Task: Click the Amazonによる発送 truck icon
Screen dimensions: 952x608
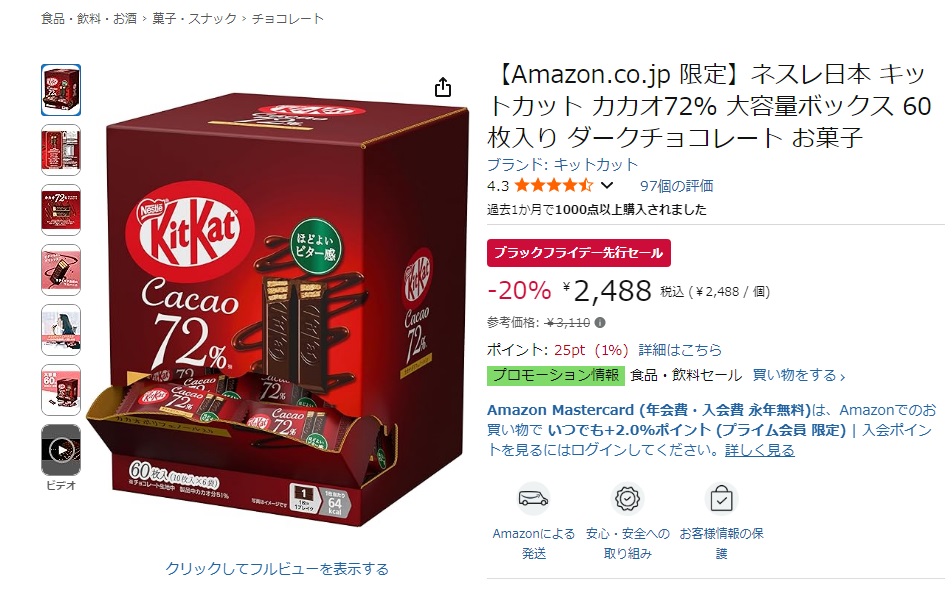Action: tap(533, 499)
